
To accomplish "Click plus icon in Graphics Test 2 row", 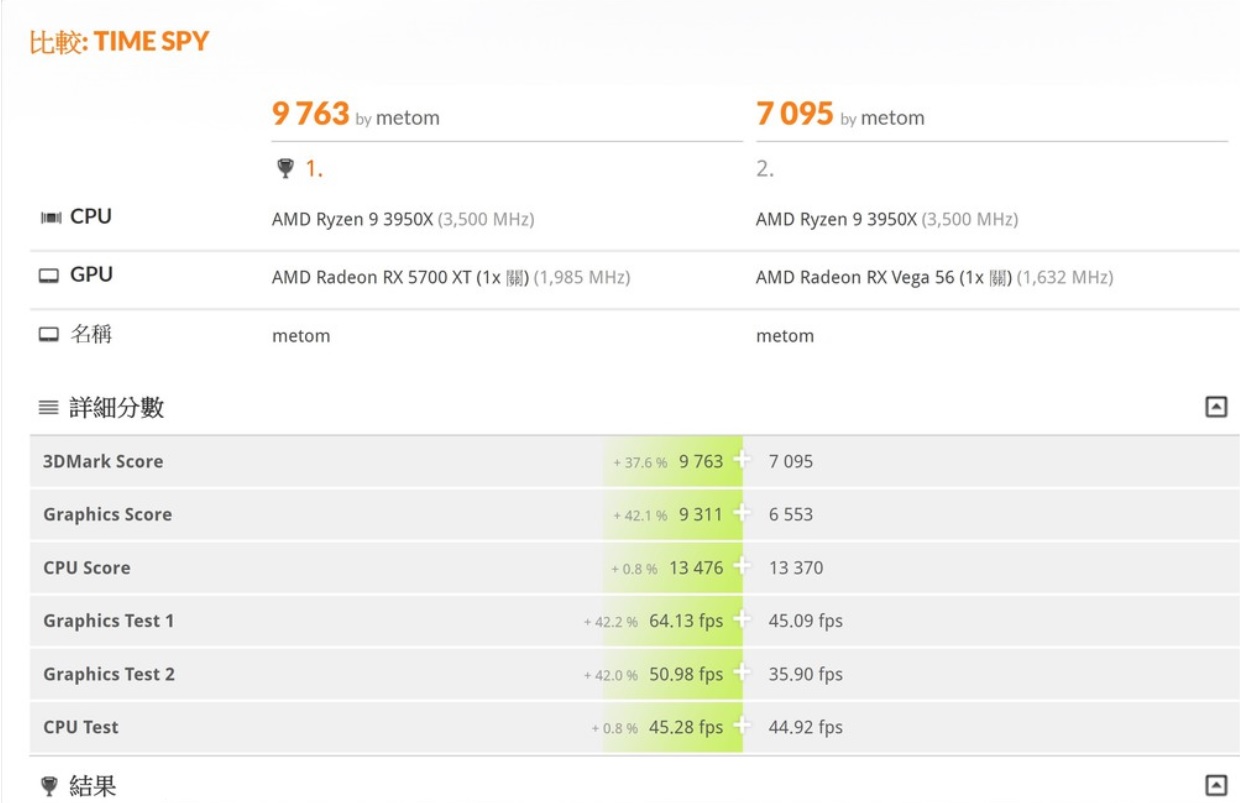I will point(741,673).
